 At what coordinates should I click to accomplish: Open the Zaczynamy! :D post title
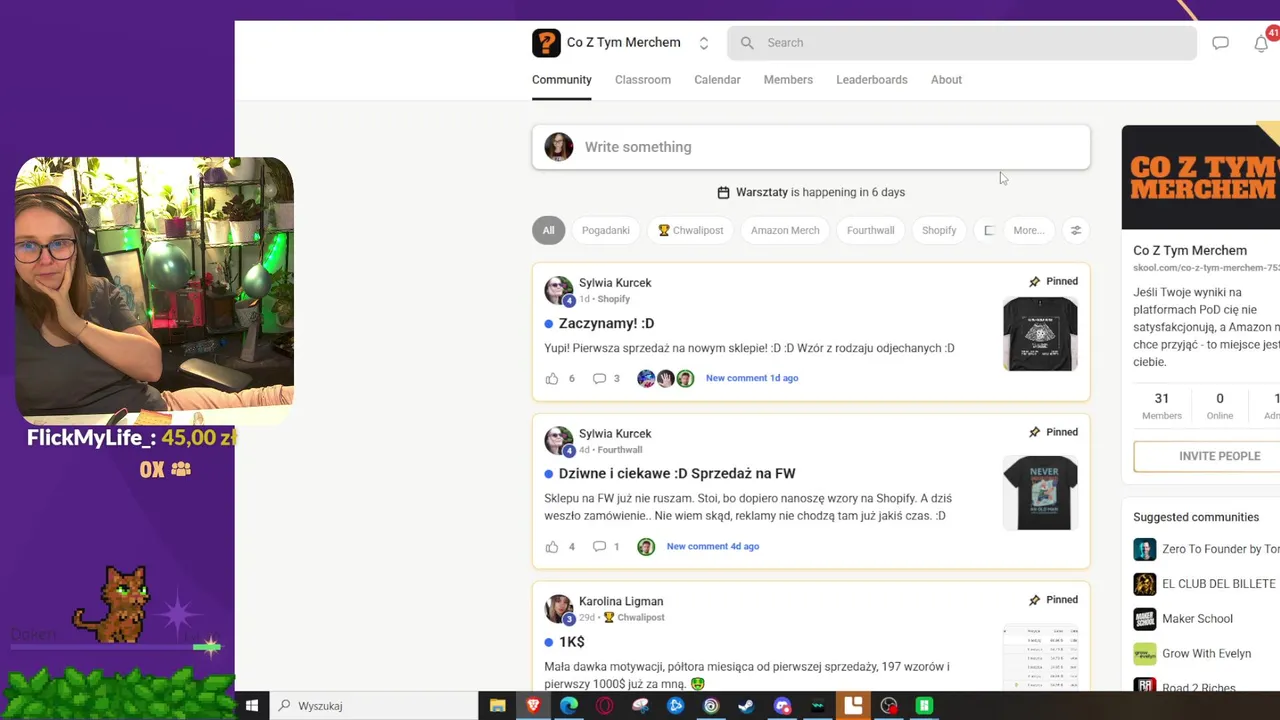(x=606, y=323)
